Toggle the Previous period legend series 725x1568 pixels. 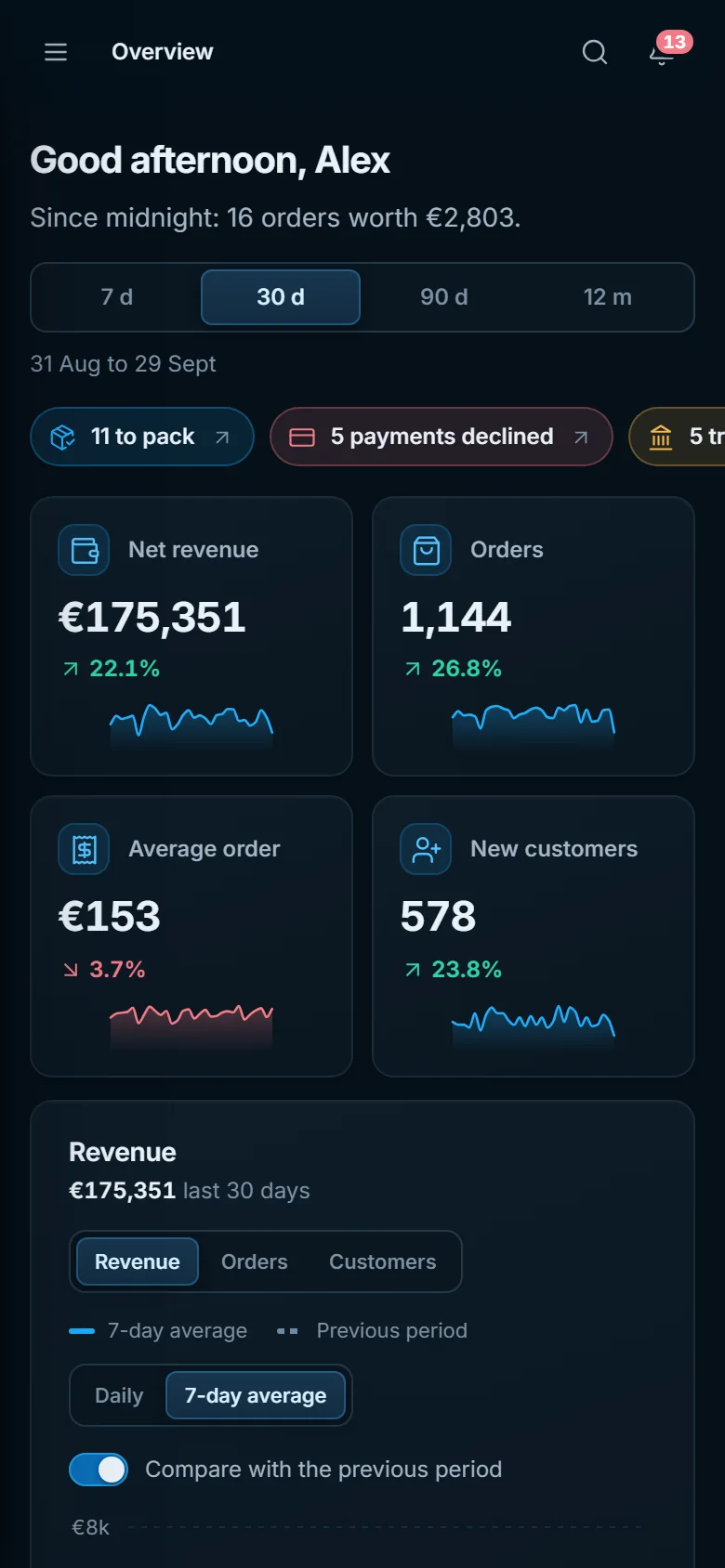[x=372, y=1331]
